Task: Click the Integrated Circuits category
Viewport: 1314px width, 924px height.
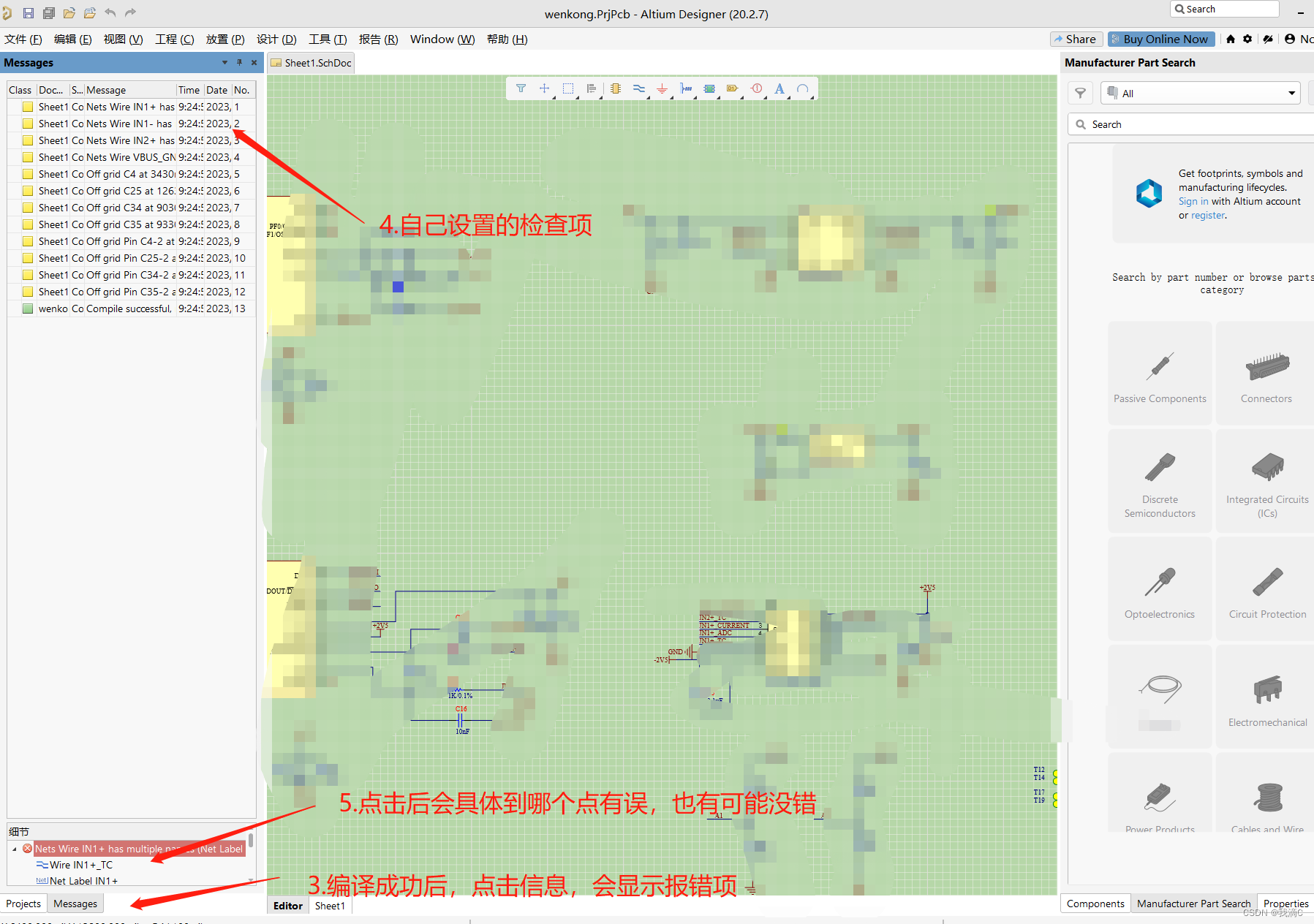Action: (1266, 480)
